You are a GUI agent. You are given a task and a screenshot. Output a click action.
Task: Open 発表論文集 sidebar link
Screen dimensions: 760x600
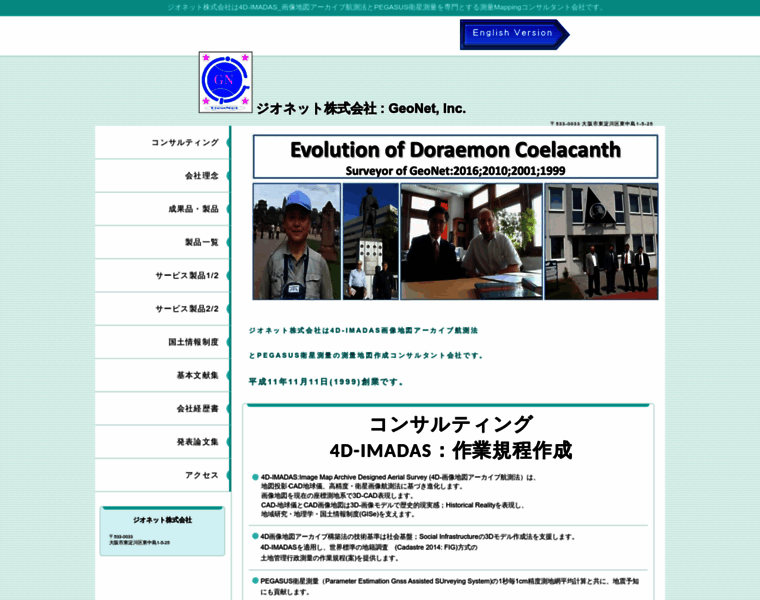coord(162,442)
